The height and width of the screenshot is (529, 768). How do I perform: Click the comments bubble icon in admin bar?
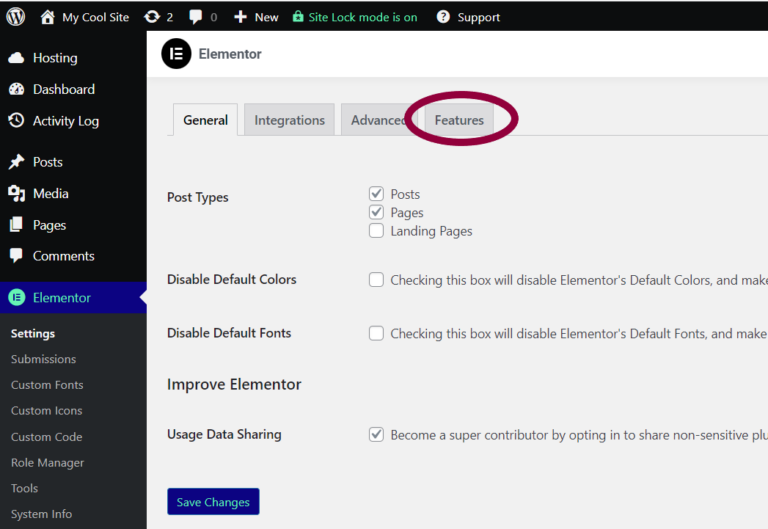[x=194, y=17]
